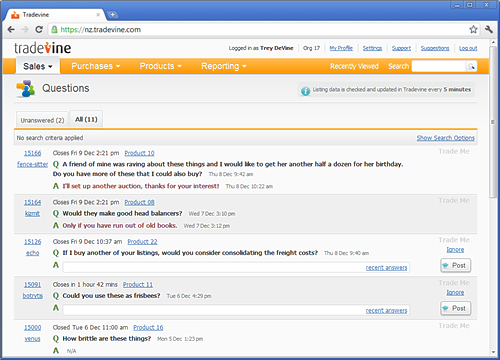Click the page vertical scrollbar thumb

pyautogui.click(x=493, y=122)
